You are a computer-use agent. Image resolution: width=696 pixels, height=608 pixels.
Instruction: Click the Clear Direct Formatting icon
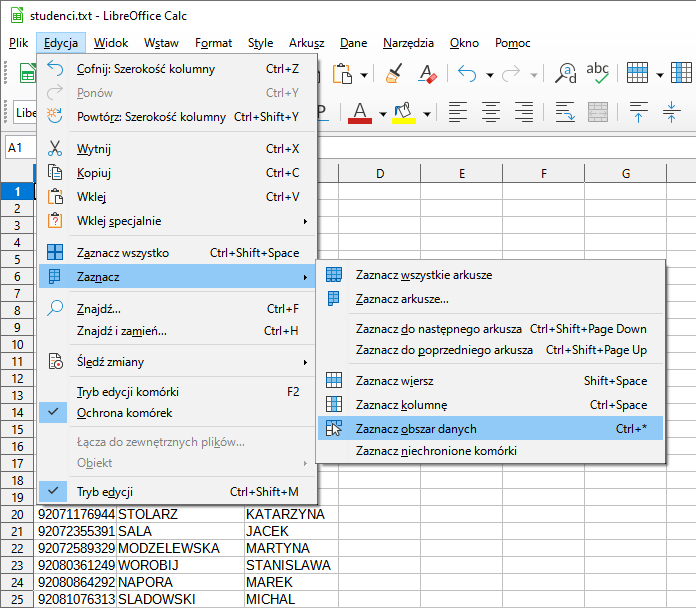coord(427,74)
